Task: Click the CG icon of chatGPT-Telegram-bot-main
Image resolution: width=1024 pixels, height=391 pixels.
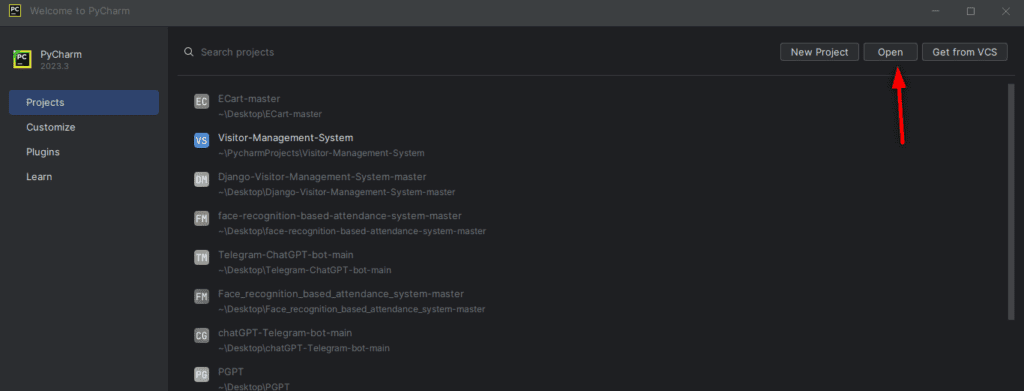Action: (202, 336)
